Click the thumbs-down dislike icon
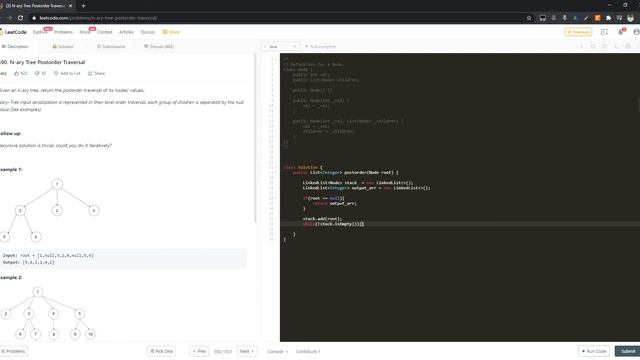 [x=37, y=73]
